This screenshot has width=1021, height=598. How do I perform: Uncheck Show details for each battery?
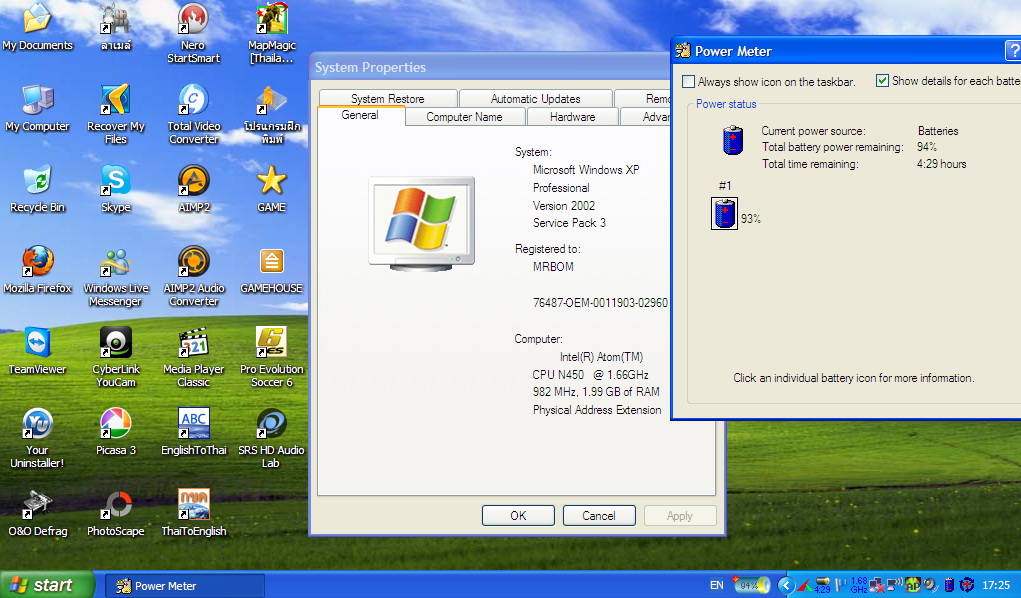882,81
